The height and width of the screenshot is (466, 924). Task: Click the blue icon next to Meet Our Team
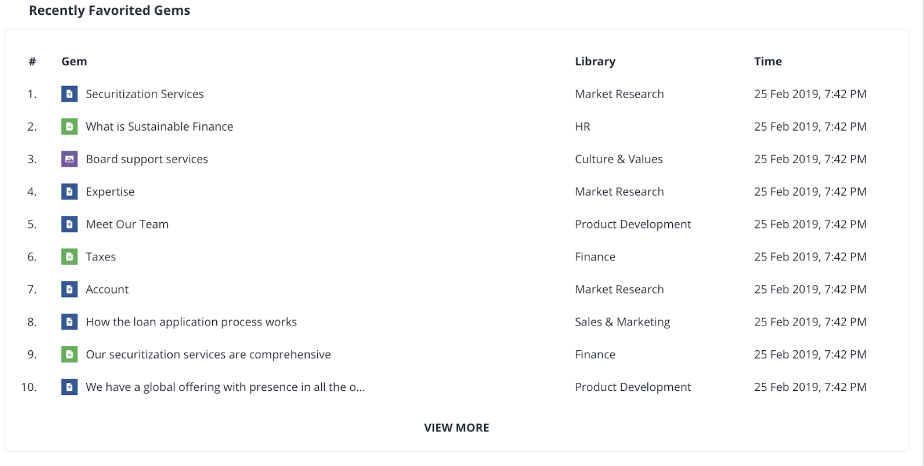[70, 224]
